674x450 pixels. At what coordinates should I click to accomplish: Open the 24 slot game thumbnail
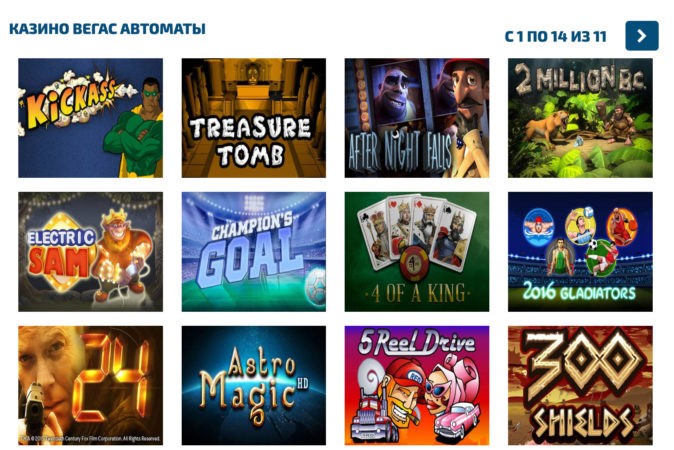pyautogui.click(x=90, y=385)
